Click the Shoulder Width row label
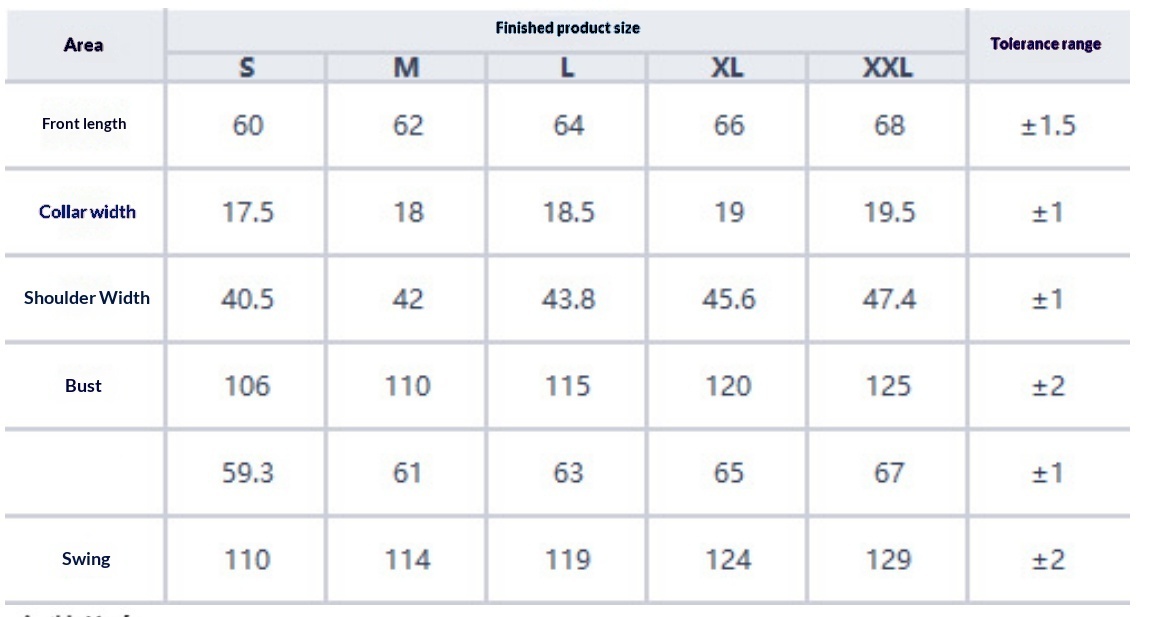Viewport: 1155px width, 617px height. click(87, 298)
